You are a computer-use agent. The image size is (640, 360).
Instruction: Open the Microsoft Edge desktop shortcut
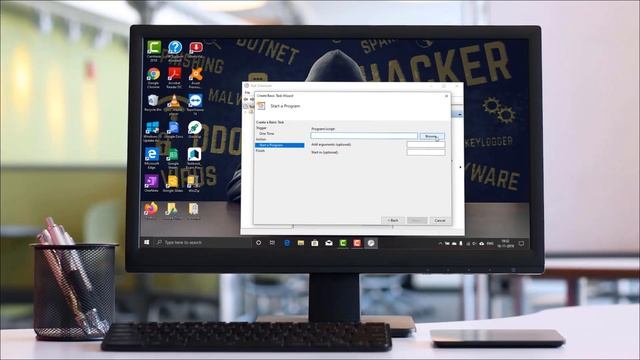click(152, 158)
